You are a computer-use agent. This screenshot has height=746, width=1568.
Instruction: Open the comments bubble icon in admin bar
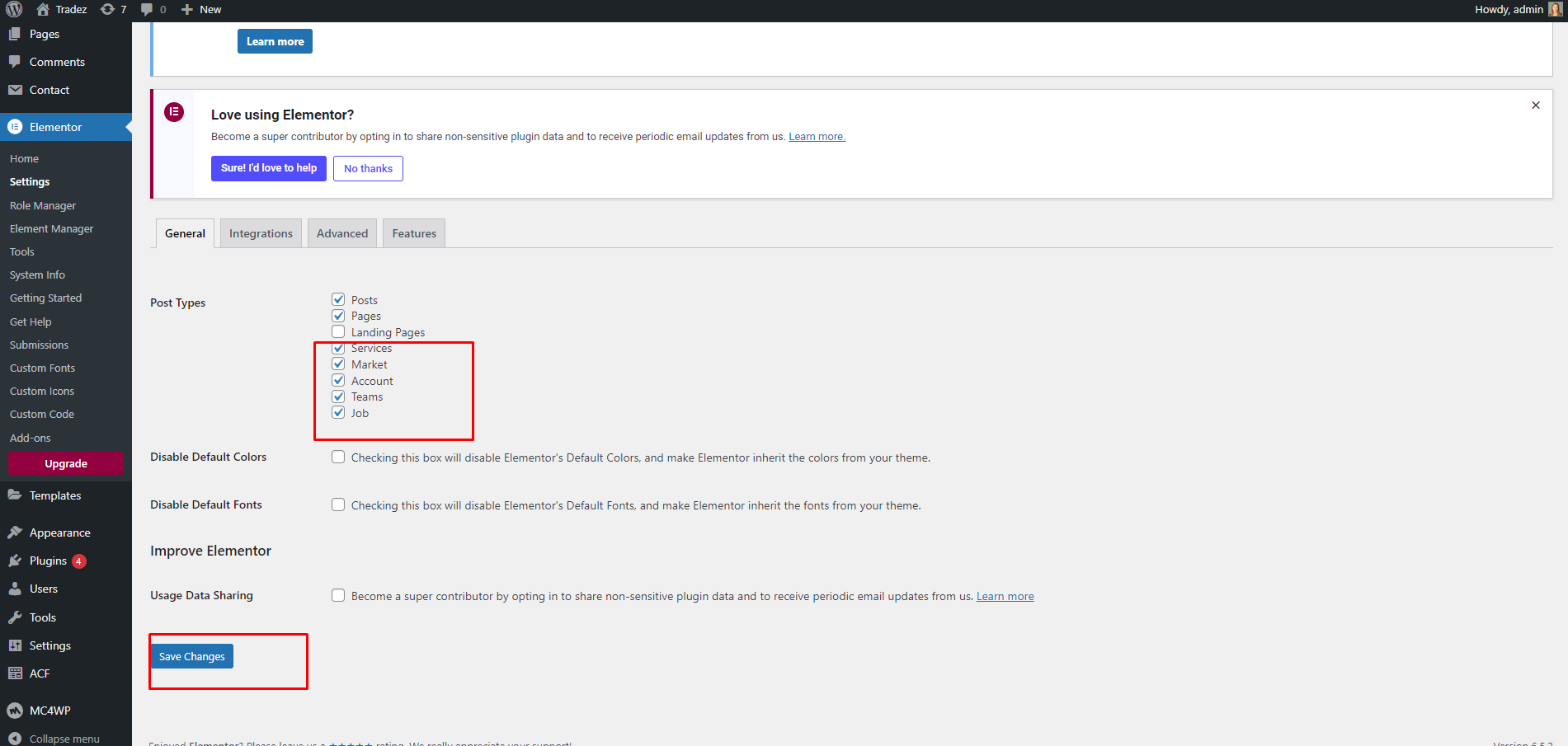147,9
